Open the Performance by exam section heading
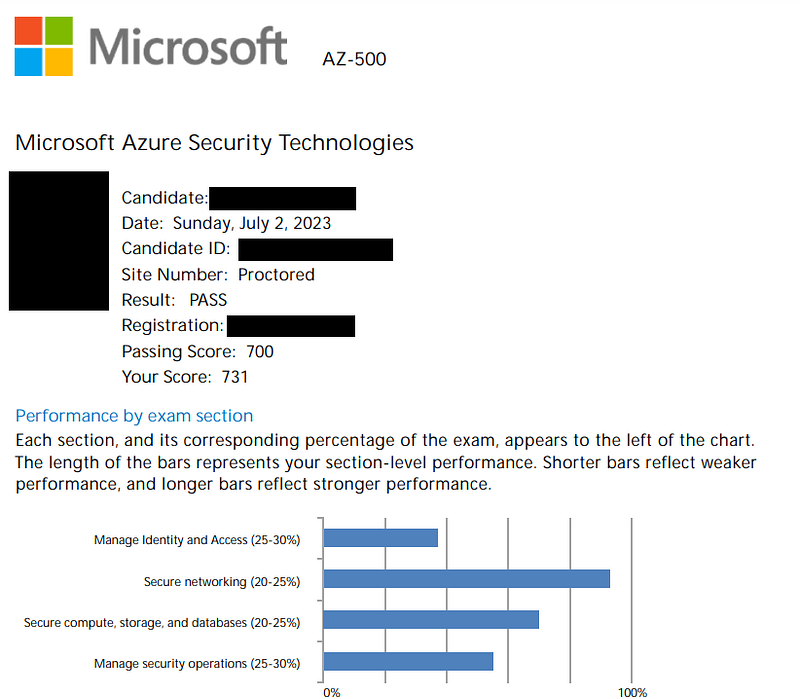The height and width of the screenshot is (699, 800). tap(134, 416)
